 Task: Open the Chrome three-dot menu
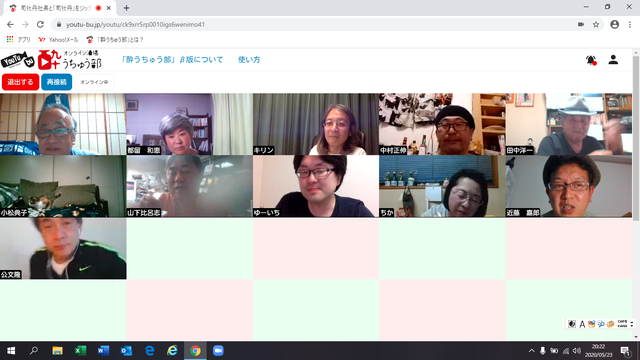click(630, 24)
